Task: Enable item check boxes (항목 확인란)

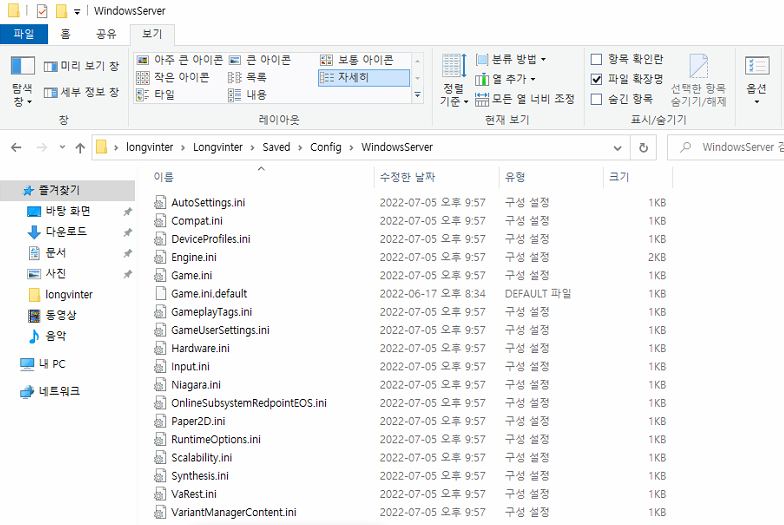Action: point(596,60)
